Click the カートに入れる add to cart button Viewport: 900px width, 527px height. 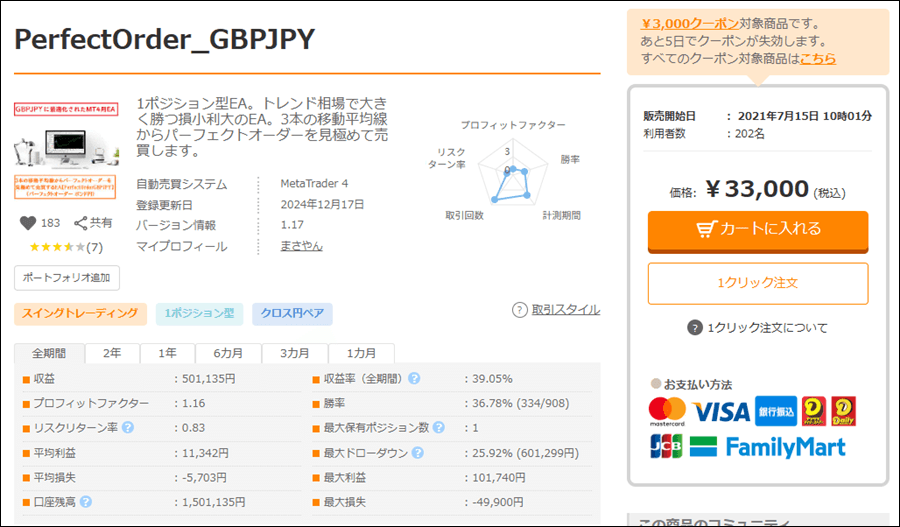758,231
